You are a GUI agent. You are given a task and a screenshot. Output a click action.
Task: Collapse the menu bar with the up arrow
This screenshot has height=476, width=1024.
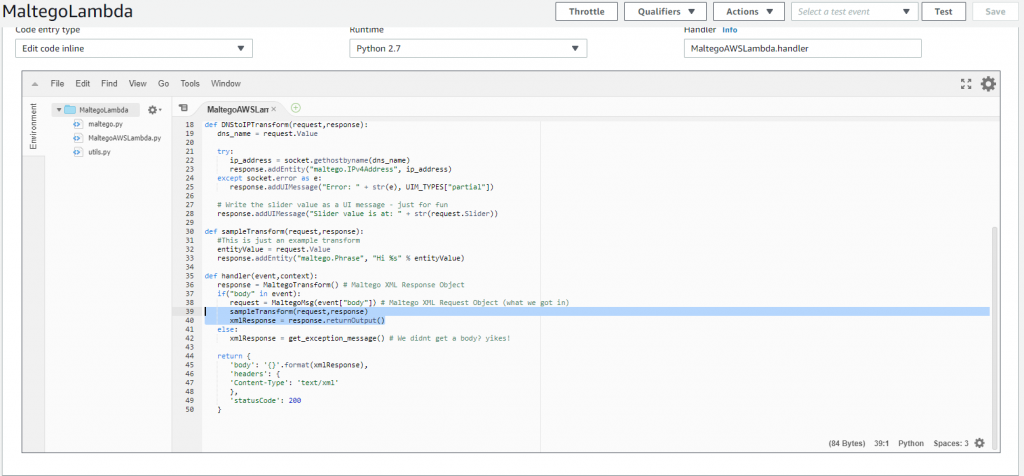(35, 84)
